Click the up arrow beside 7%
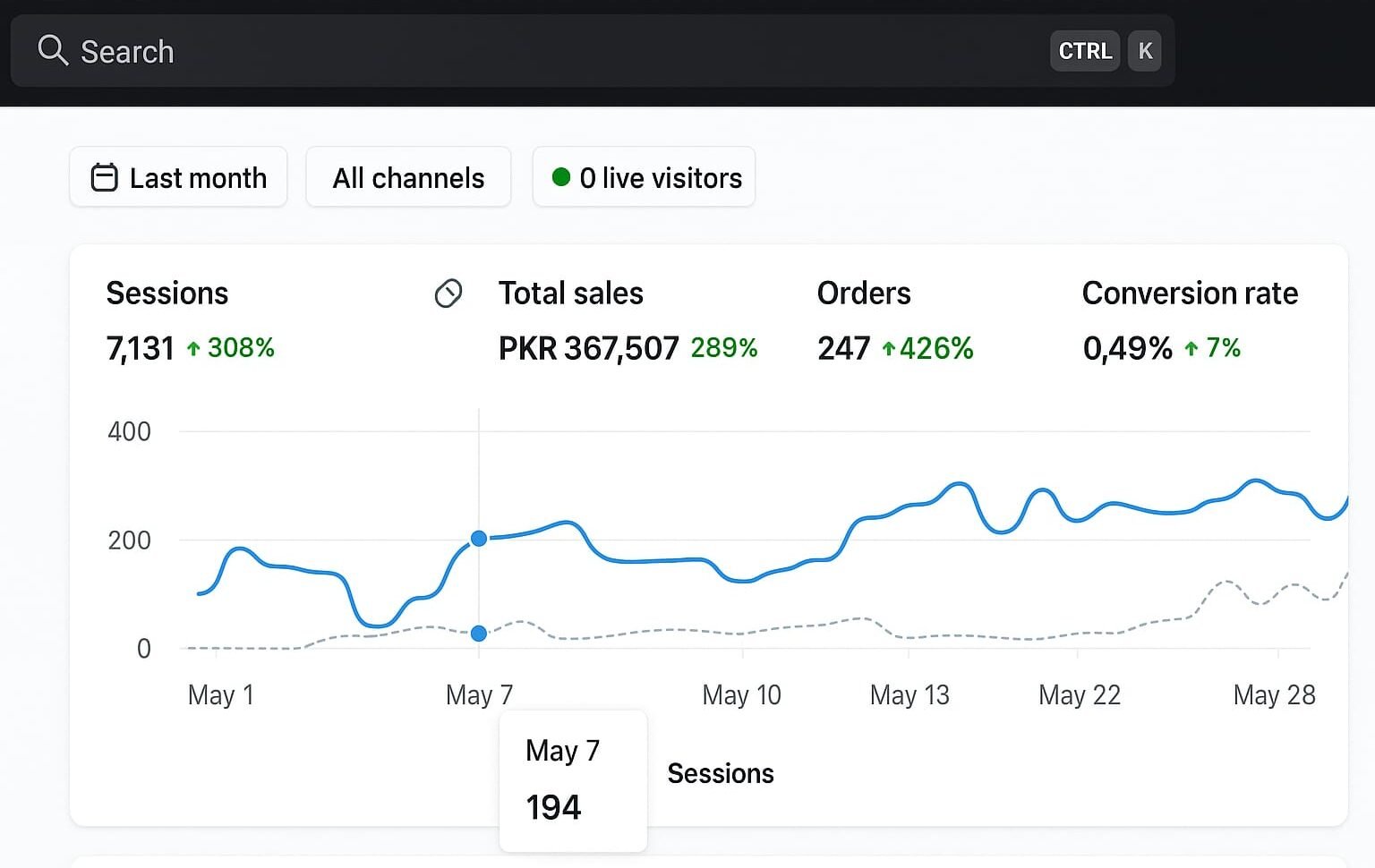 pos(1191,349)
